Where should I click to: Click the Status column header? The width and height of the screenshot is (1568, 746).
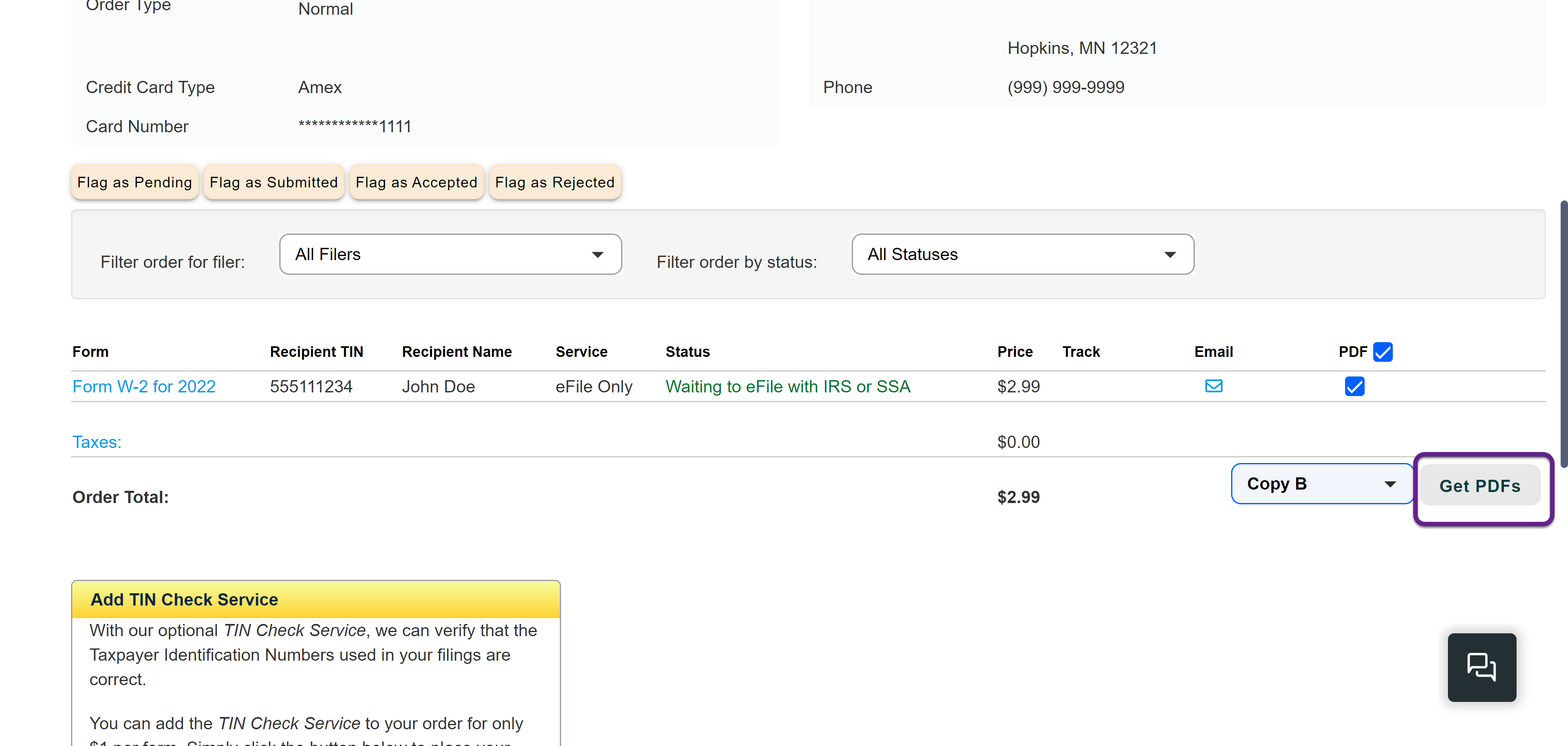pyautogui.click(x=687, y=352)
